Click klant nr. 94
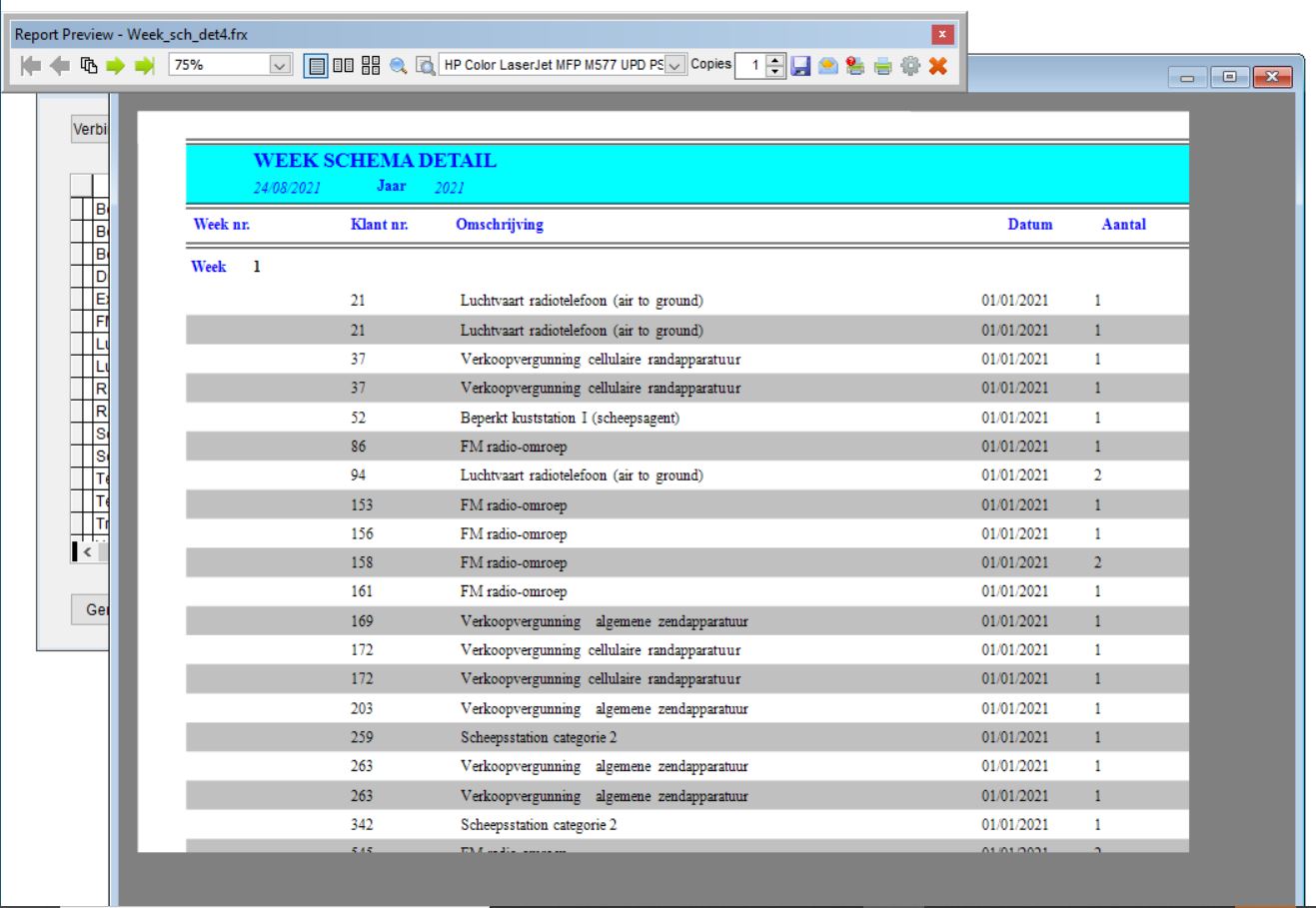 point(358,475)
